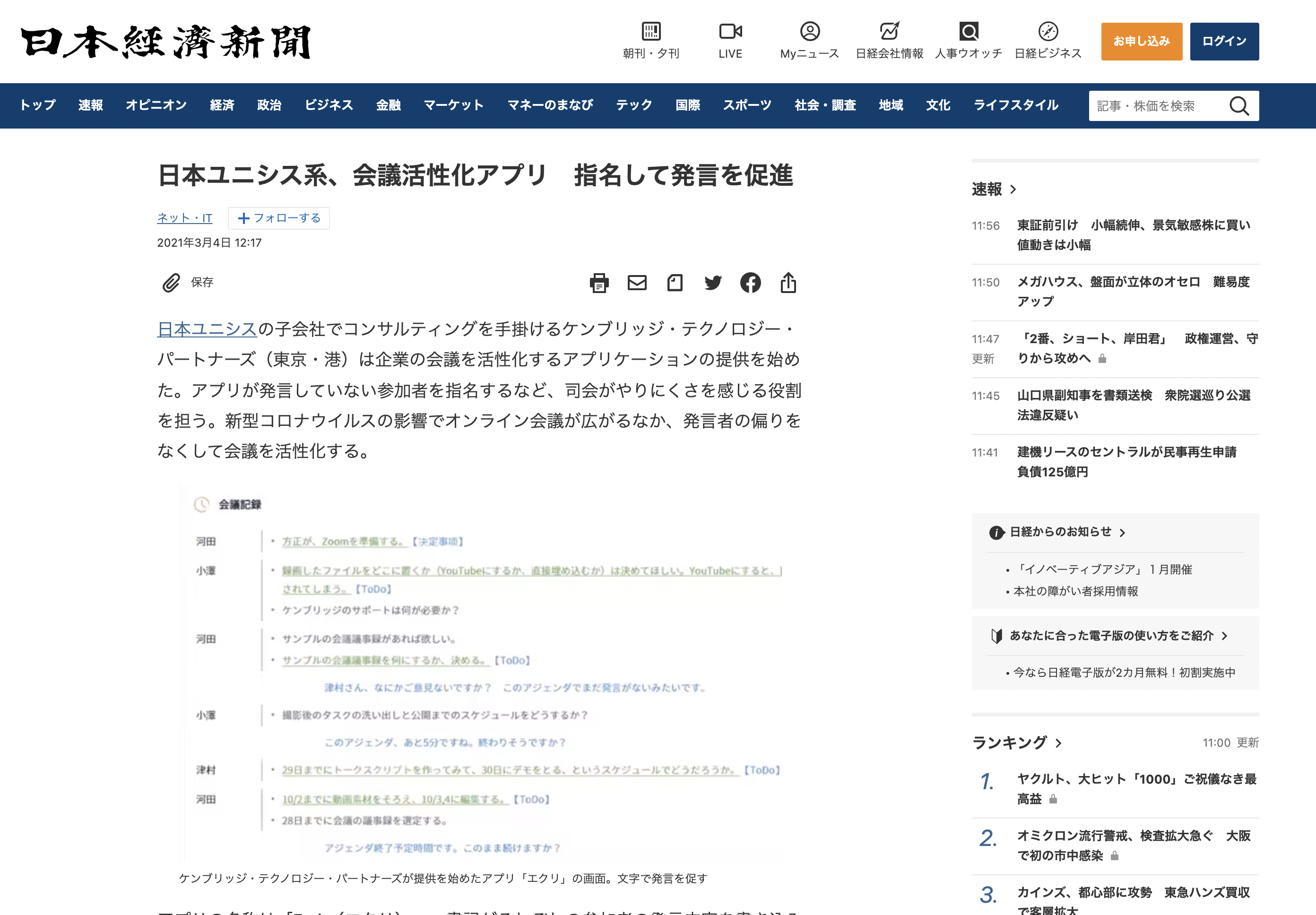The height and width of the screenshot is (915, 1316).
Task: Share the article on Twitter
Action: (712, 283)
